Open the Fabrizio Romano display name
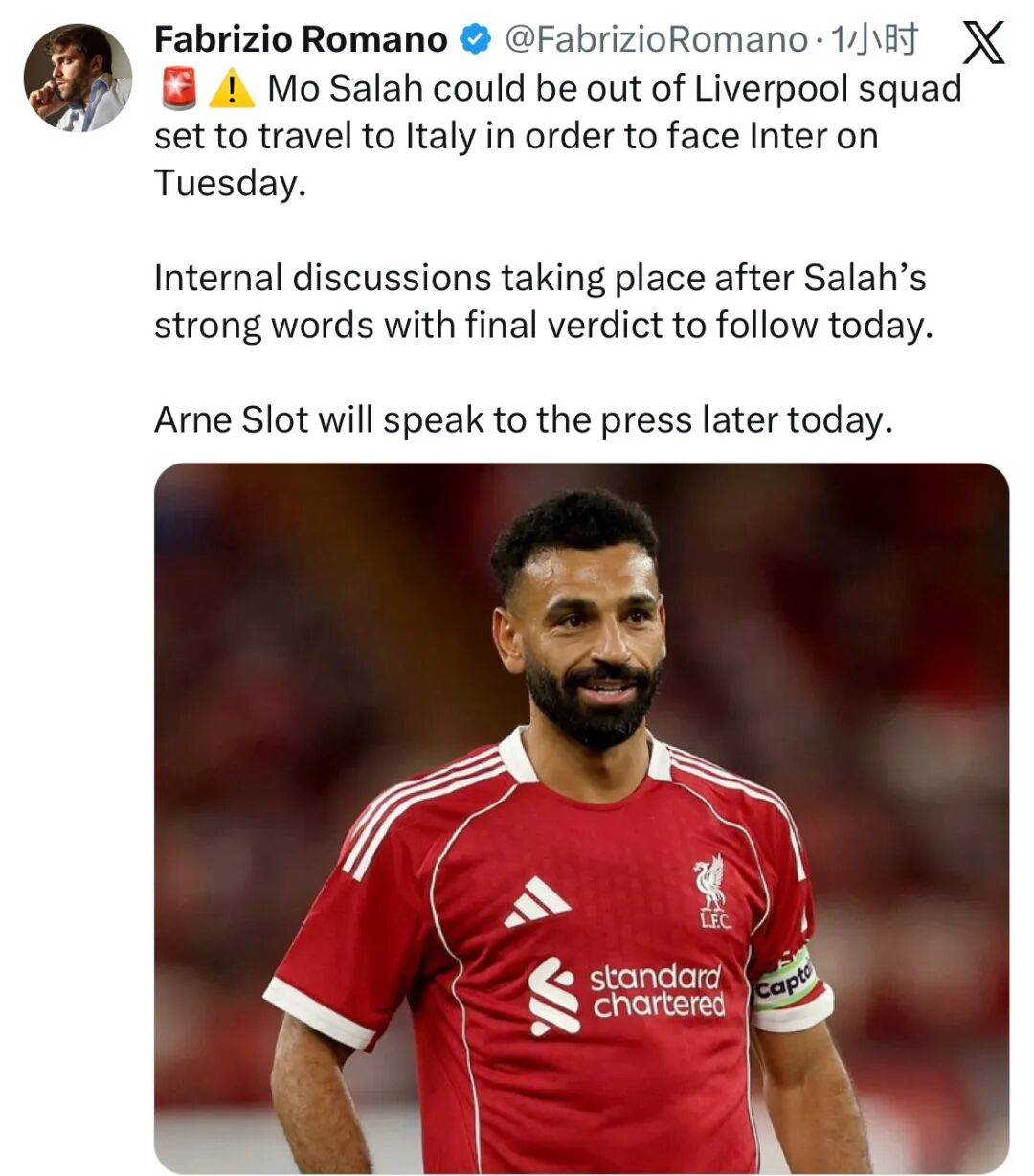 coord(301,39)
